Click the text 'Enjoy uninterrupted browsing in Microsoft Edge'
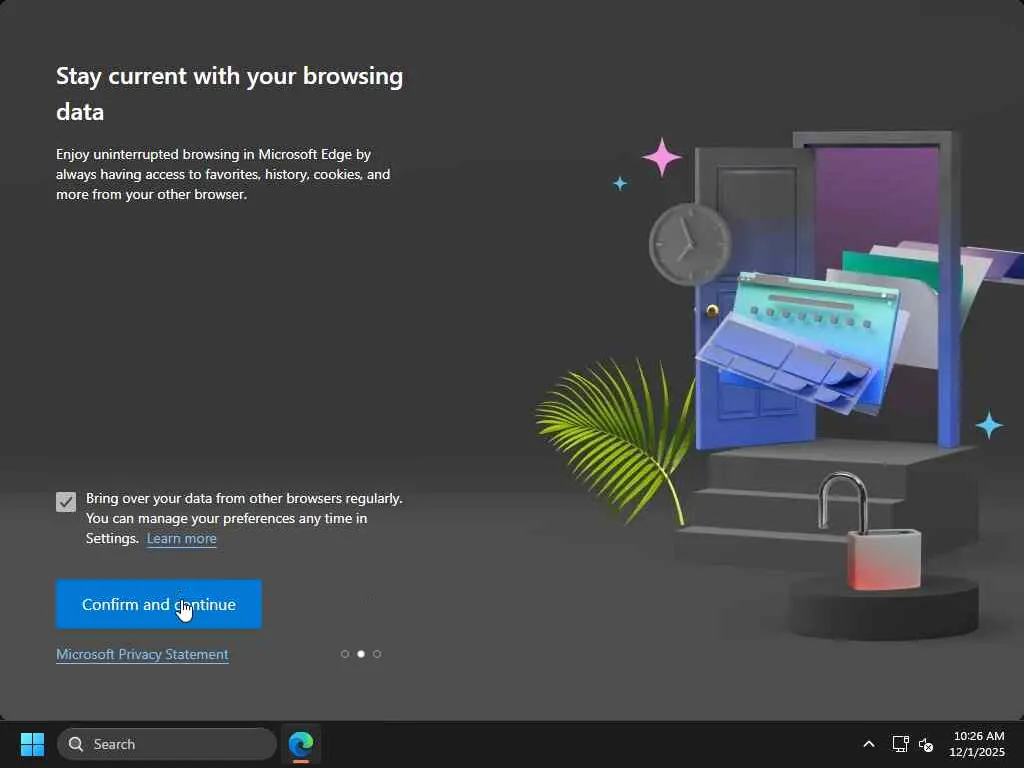 (204, 155)
